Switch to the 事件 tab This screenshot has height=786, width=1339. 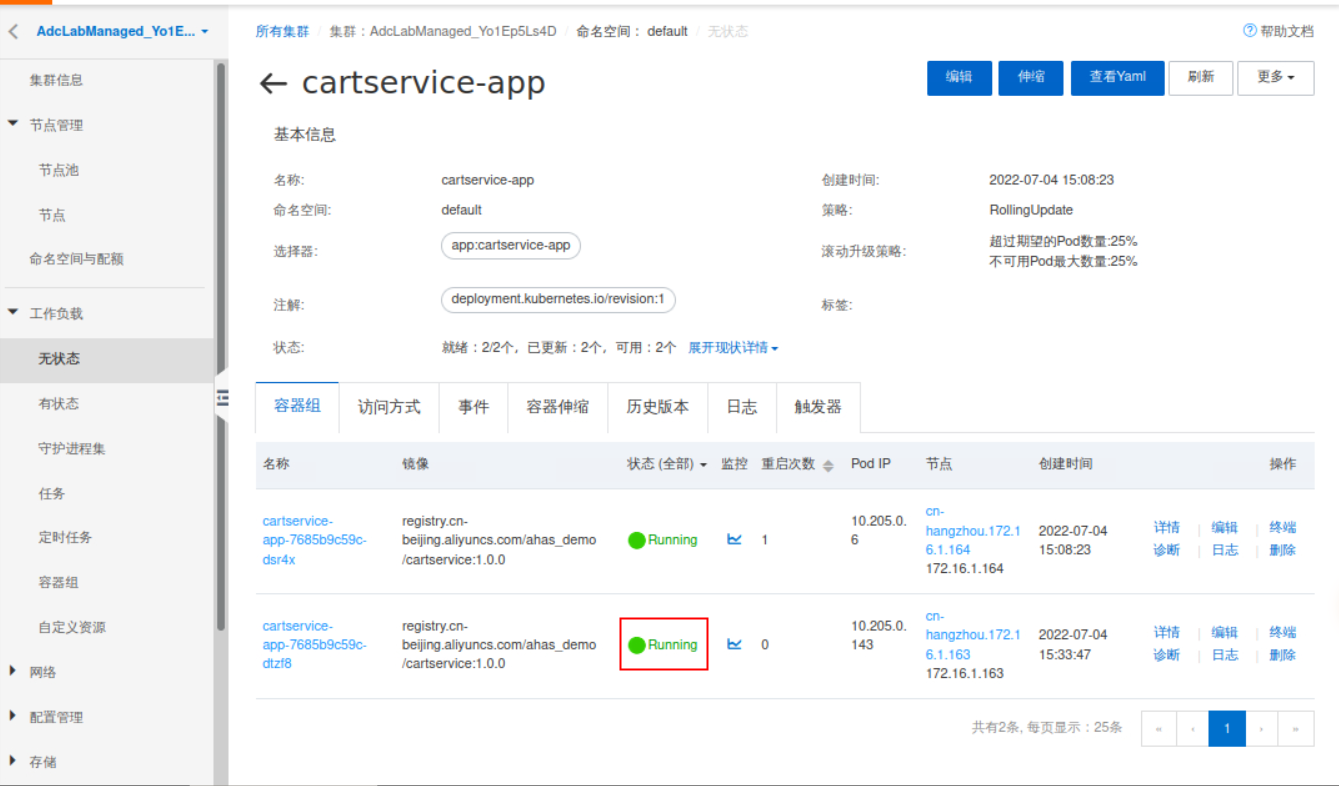(474, 407)
